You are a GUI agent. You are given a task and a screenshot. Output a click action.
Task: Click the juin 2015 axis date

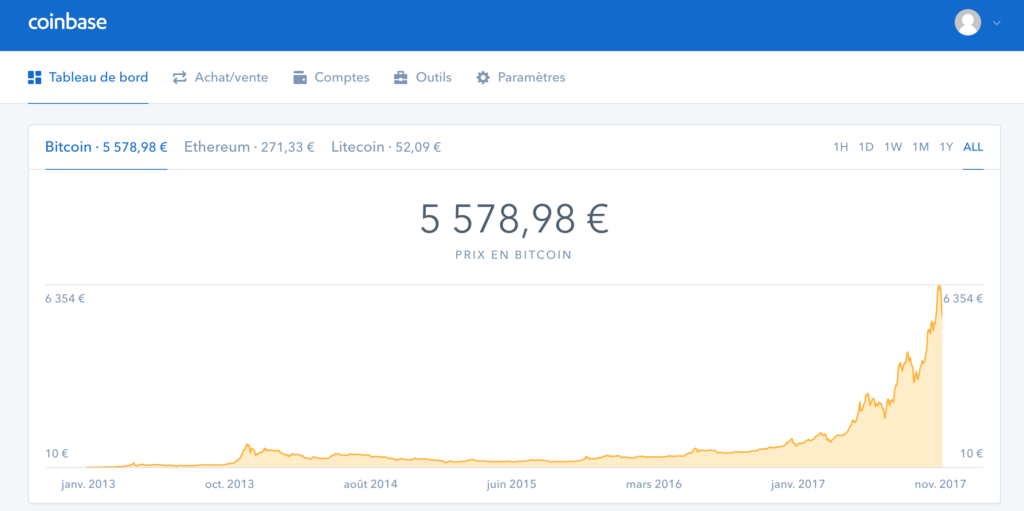[511, 485]
